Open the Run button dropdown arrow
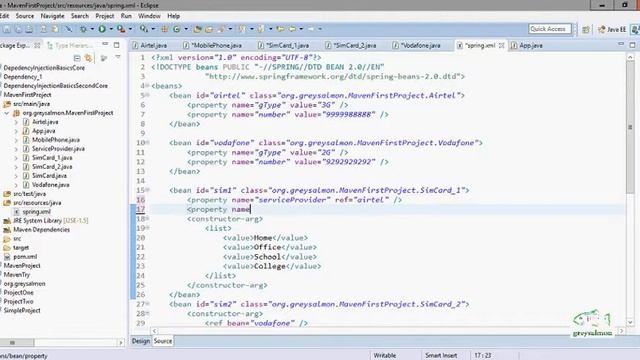This screenshot has height=360, width=640. tap(111, 29)
